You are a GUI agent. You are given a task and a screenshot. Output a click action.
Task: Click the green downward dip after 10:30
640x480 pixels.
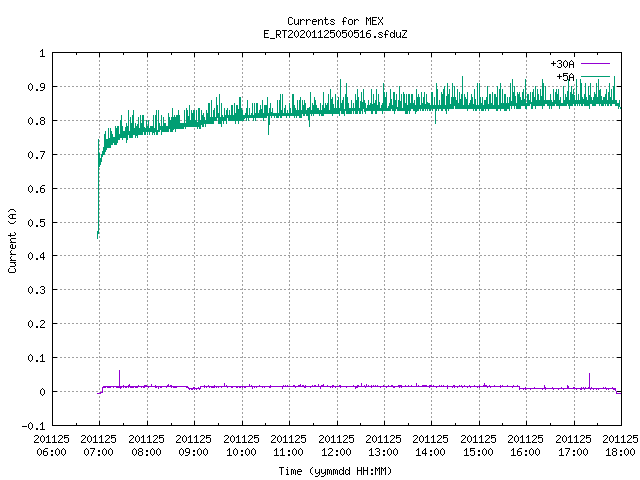268,127
